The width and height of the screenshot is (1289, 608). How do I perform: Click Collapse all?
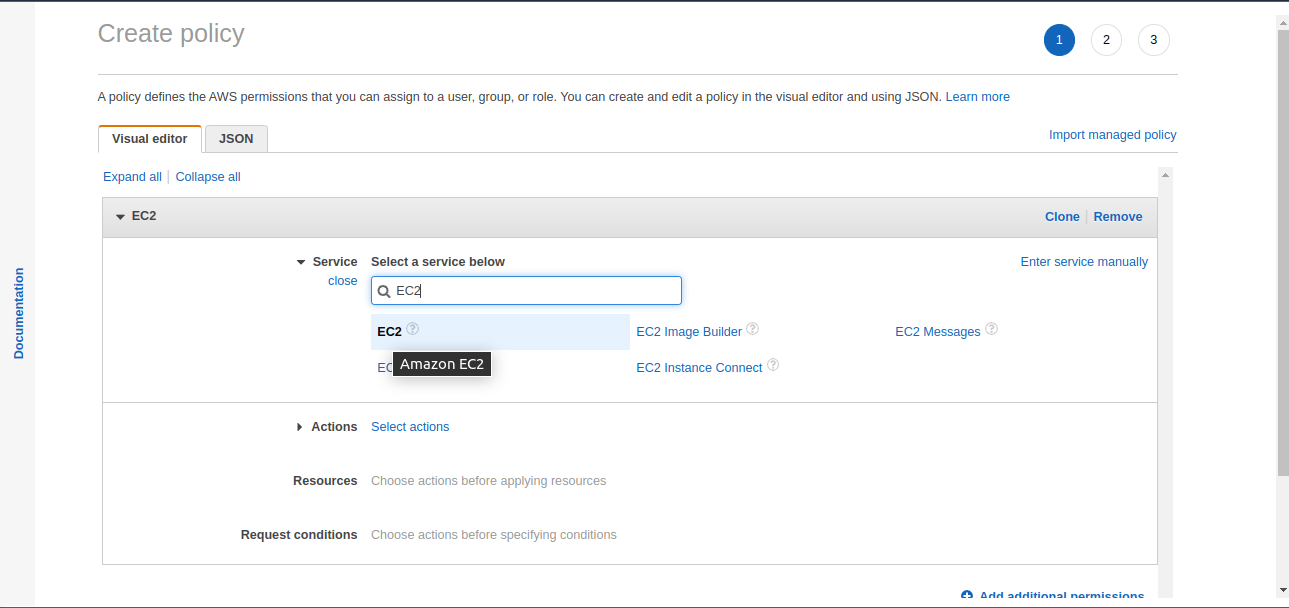(x=208, y=177)
